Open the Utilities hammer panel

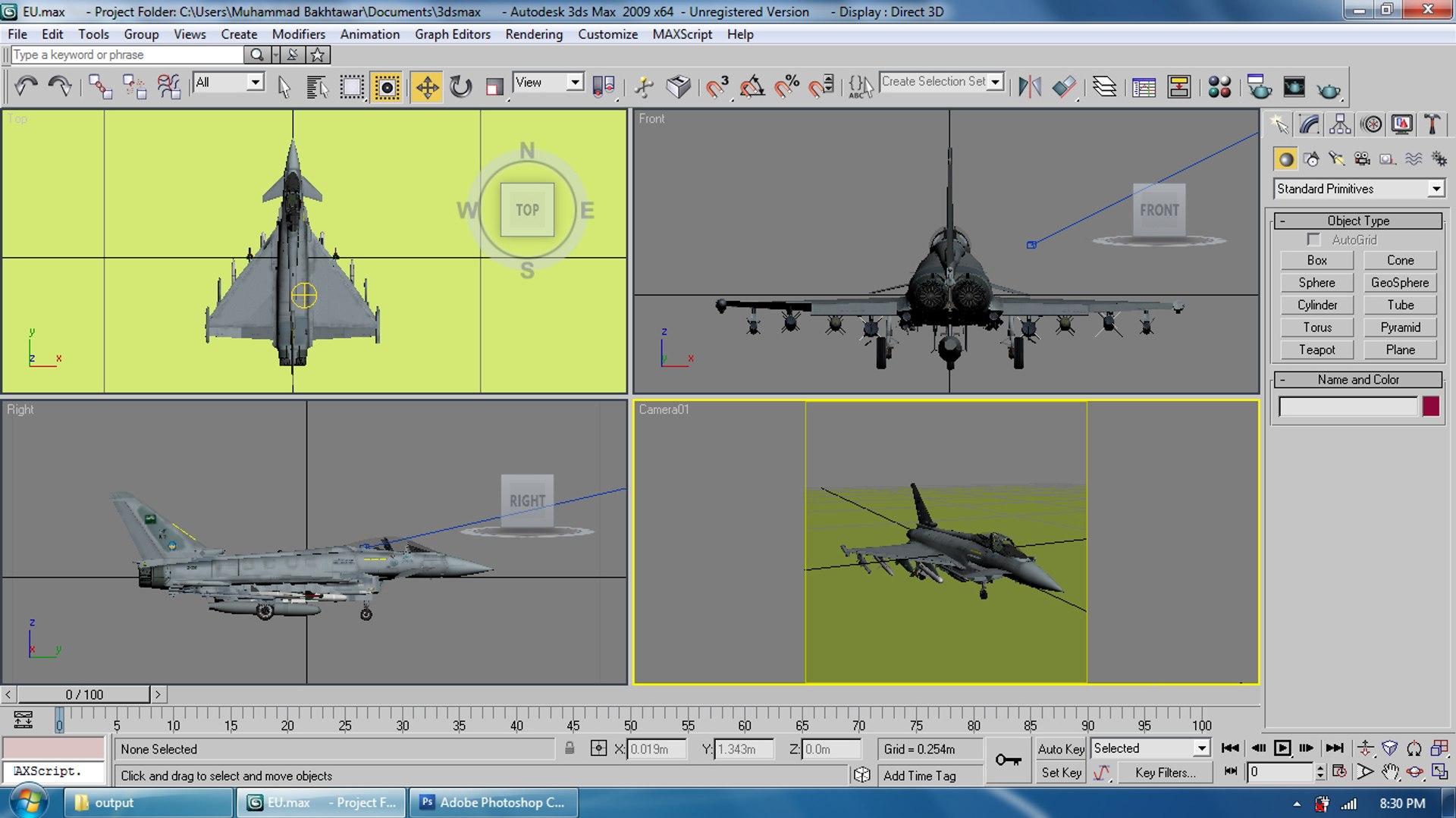[1432, 124]
